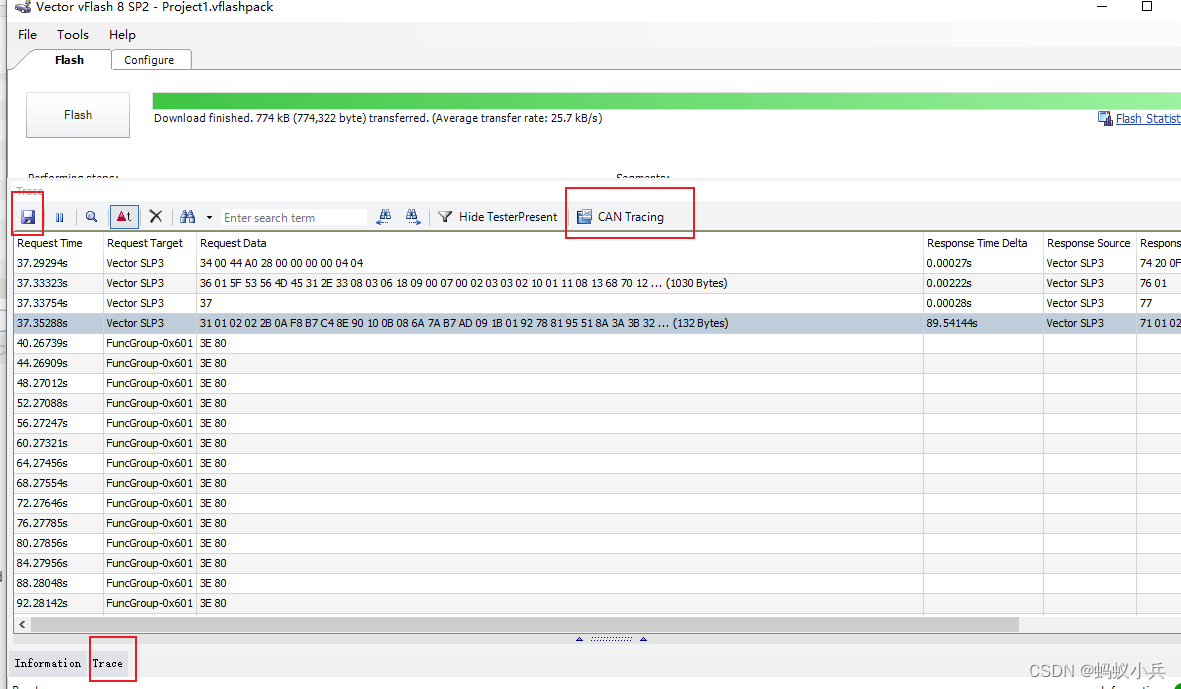Click the trace table's horizontal scrollbar thumb
Screen dimensions: 1181x689
coord(525,624)
